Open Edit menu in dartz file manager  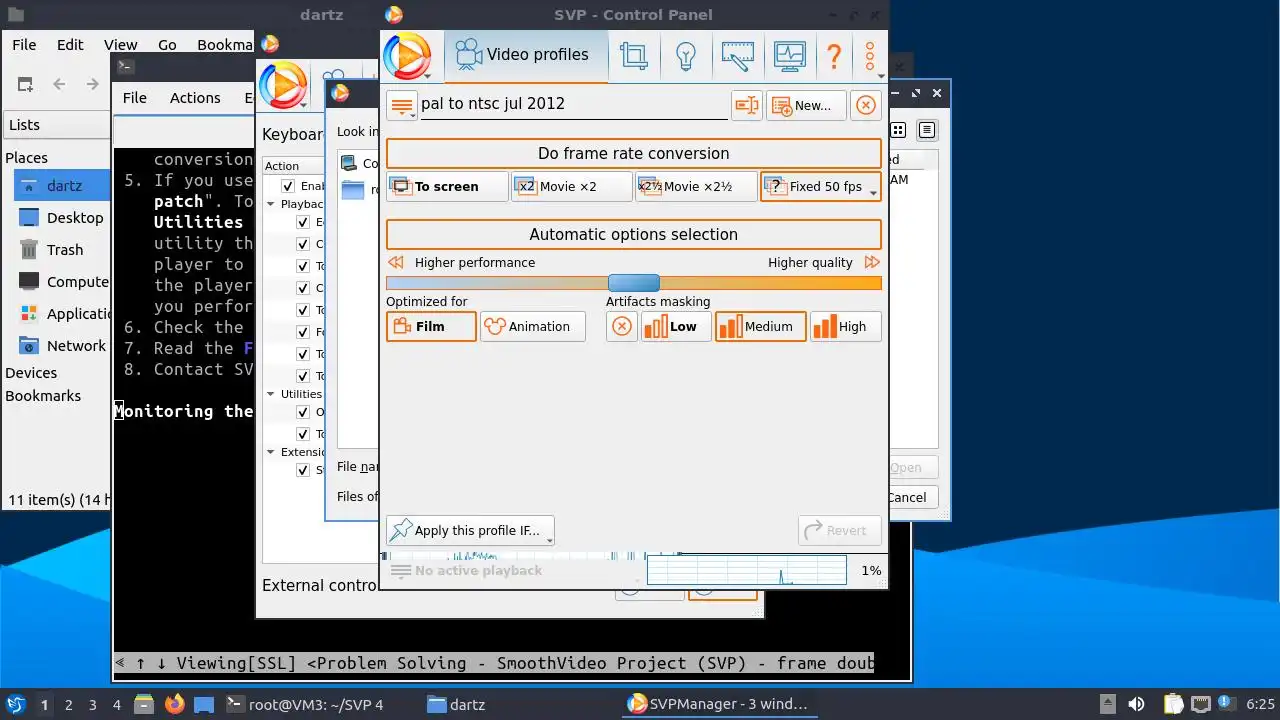[70, 44]
